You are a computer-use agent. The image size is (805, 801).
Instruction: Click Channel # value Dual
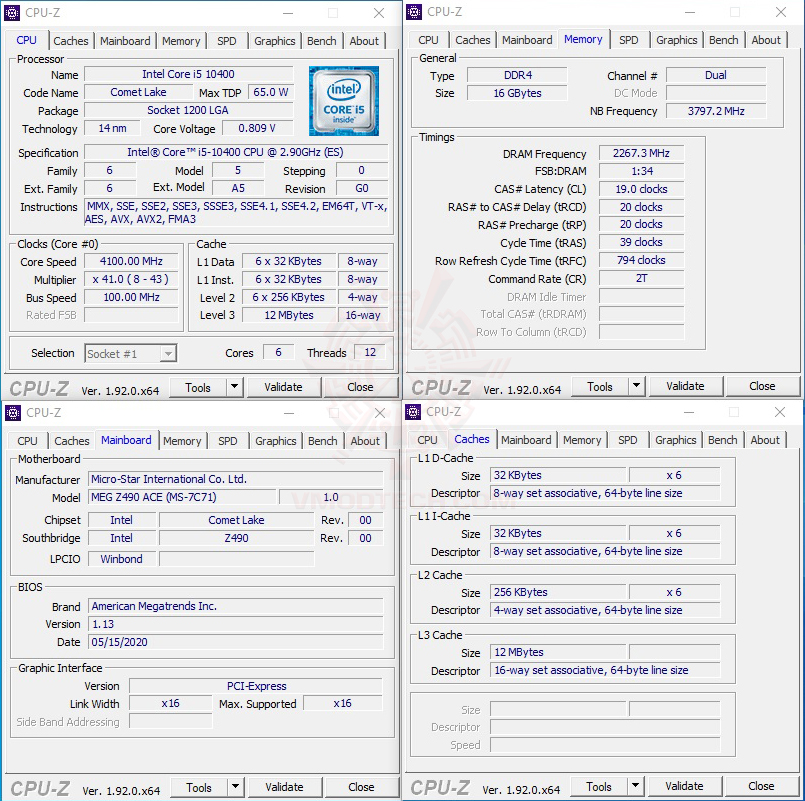[716, 75]
